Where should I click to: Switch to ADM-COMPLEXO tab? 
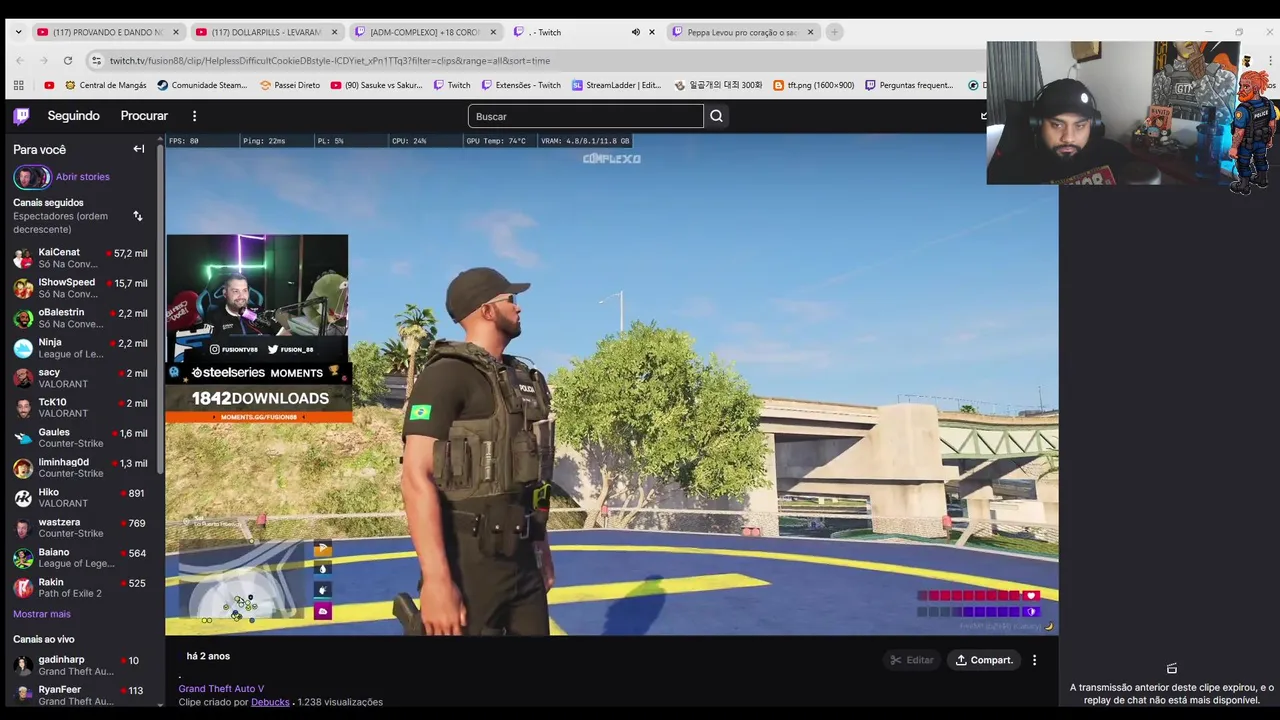point(425,32)
